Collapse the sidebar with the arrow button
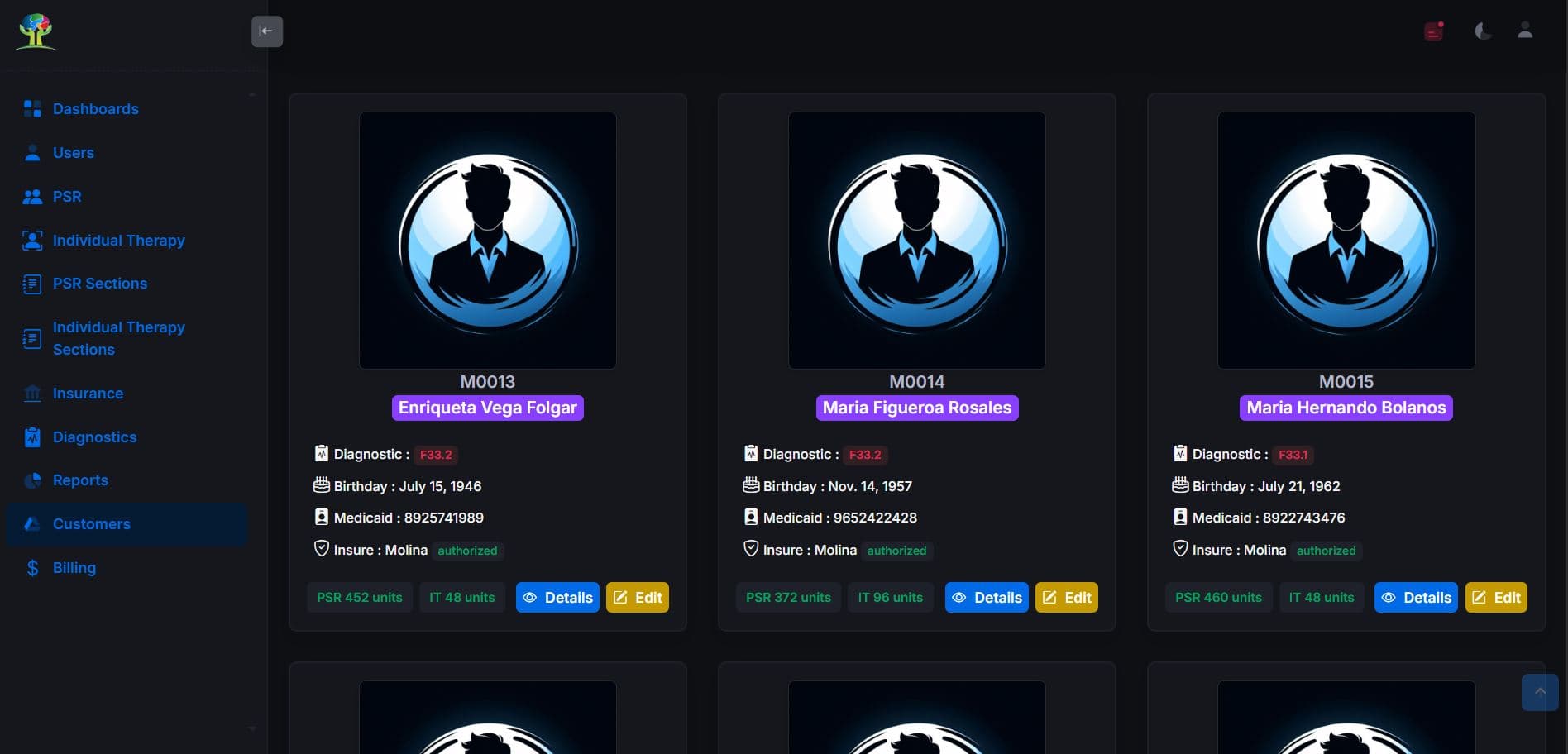 (267, 31)
